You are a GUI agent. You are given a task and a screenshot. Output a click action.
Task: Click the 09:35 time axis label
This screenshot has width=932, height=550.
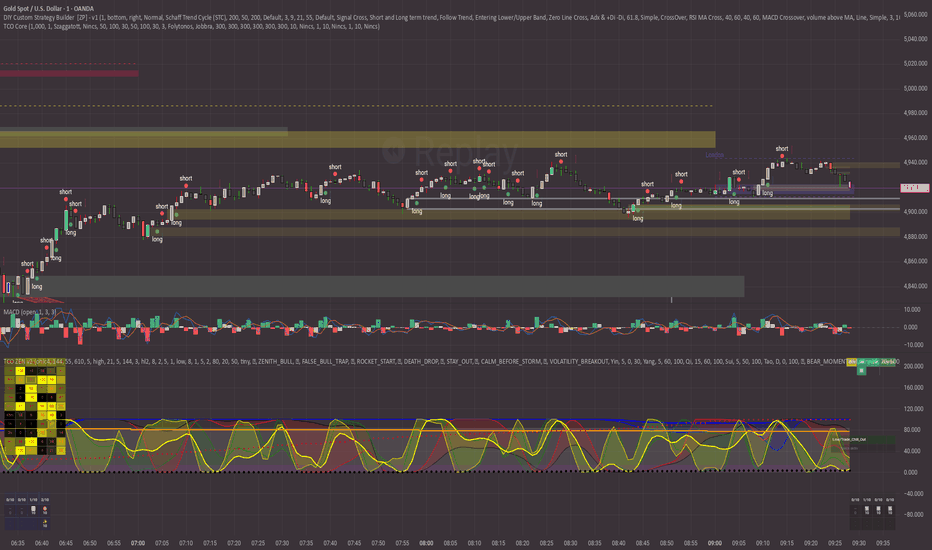point(883,543)
